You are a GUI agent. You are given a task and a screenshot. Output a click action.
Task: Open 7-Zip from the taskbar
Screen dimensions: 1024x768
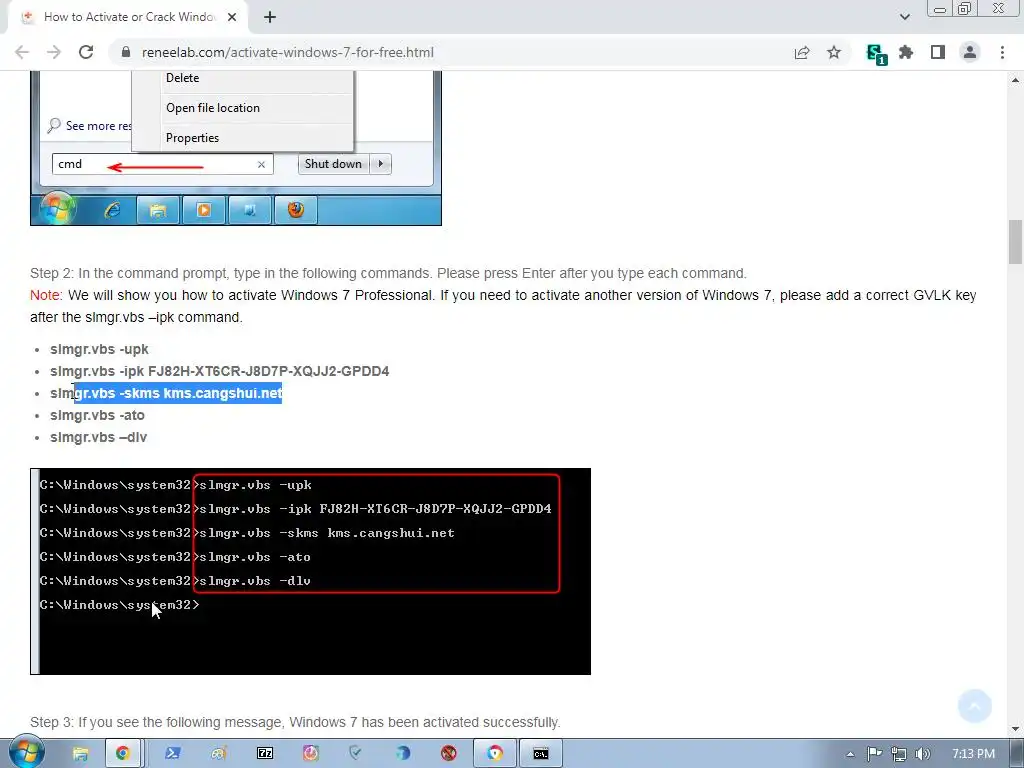coord(265,754)
